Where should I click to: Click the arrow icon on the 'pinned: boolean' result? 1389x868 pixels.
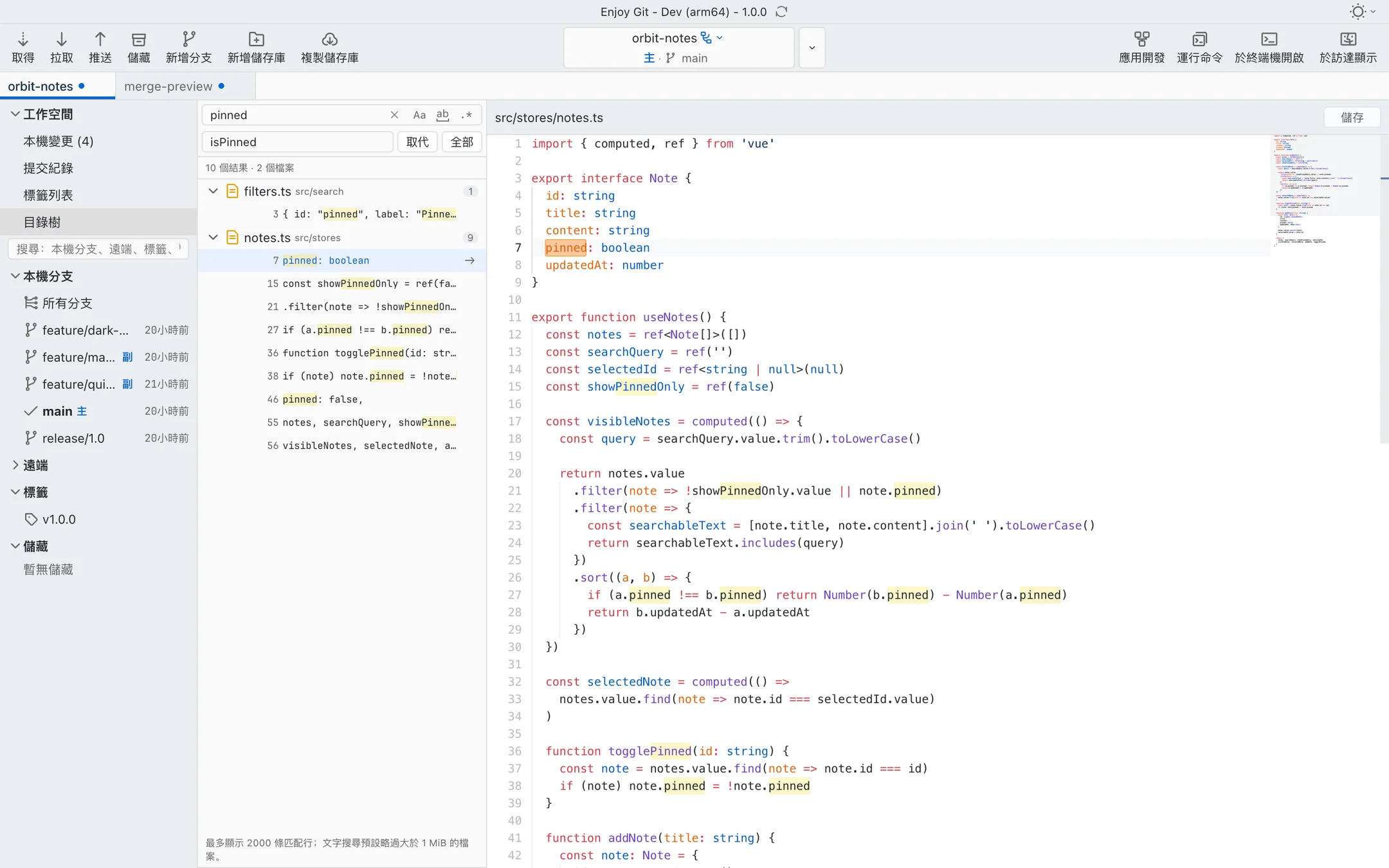pyautogui.click(x=470, y=260)
